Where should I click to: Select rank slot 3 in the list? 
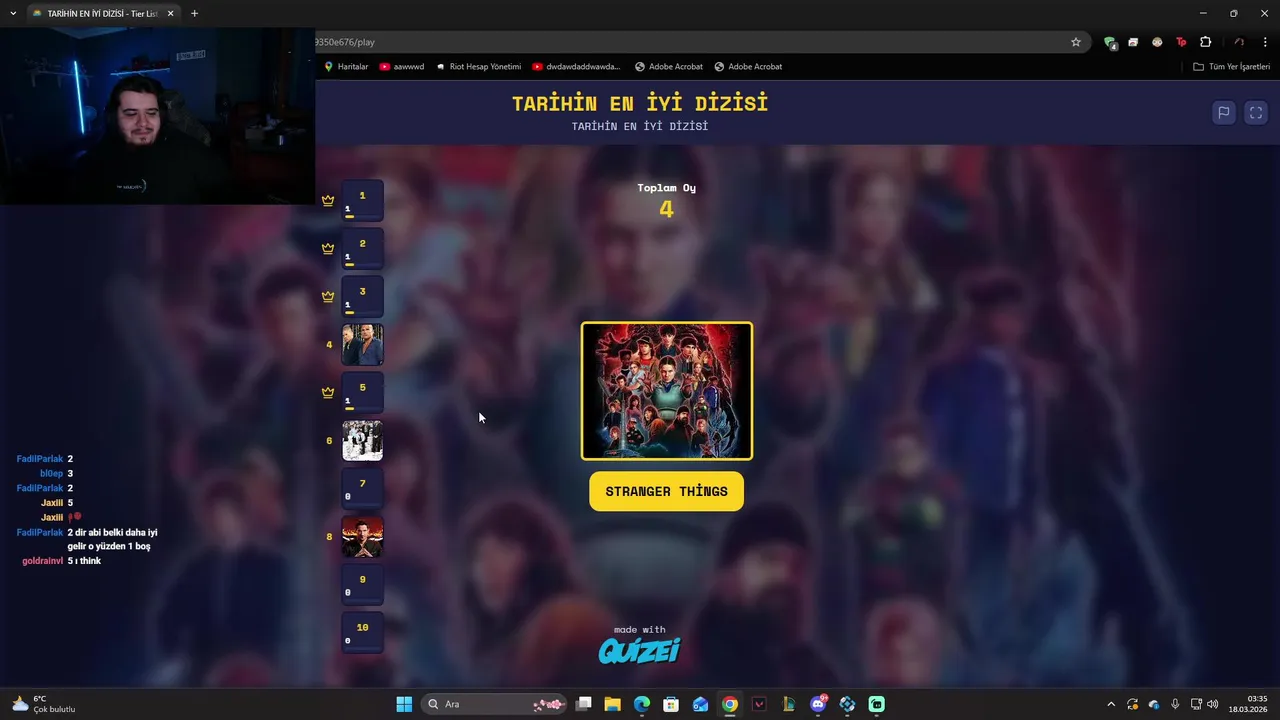(x=362, y=296)
